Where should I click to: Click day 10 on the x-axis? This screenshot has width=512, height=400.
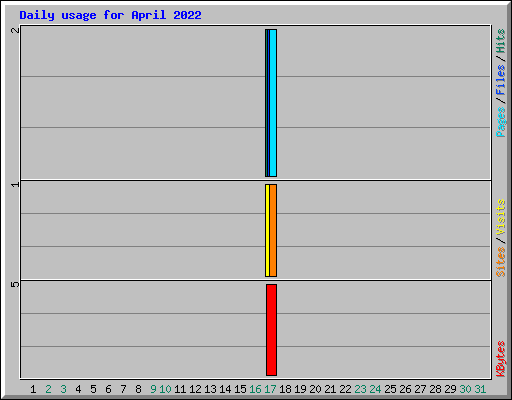pos(165,389)
